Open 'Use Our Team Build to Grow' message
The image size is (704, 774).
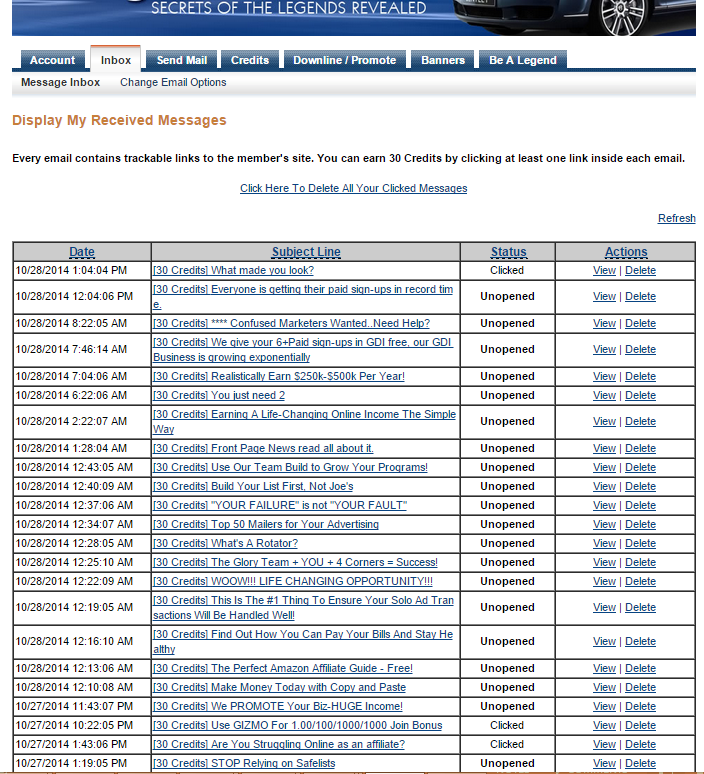[x=290, y=467]
